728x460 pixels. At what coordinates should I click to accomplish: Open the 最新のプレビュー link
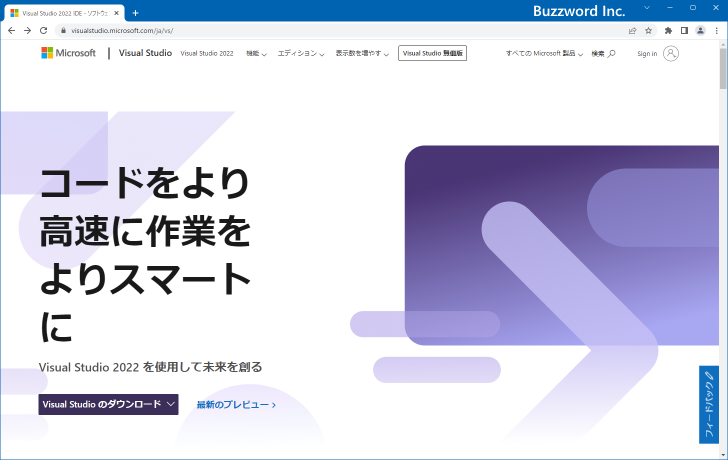pyautogui.click(x=236, y=405)
